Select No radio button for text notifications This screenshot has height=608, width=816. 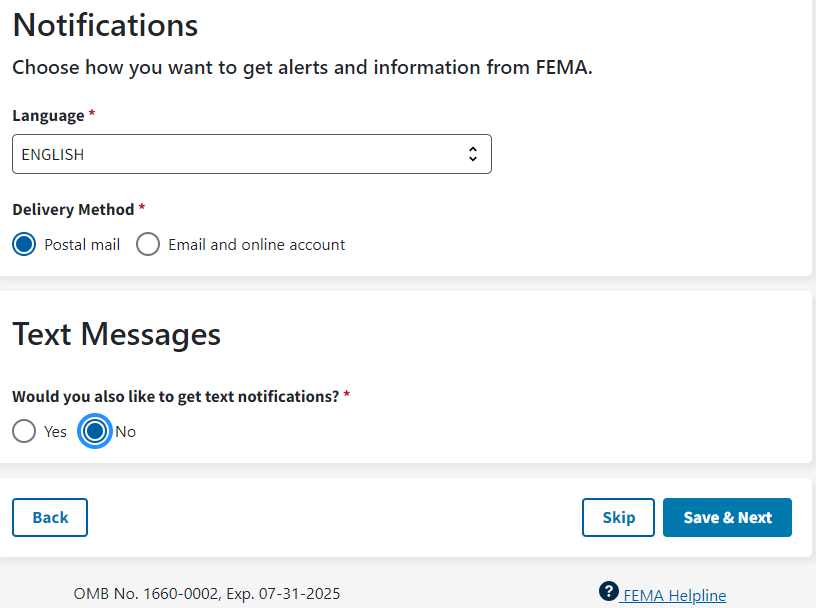coord(95,431)
